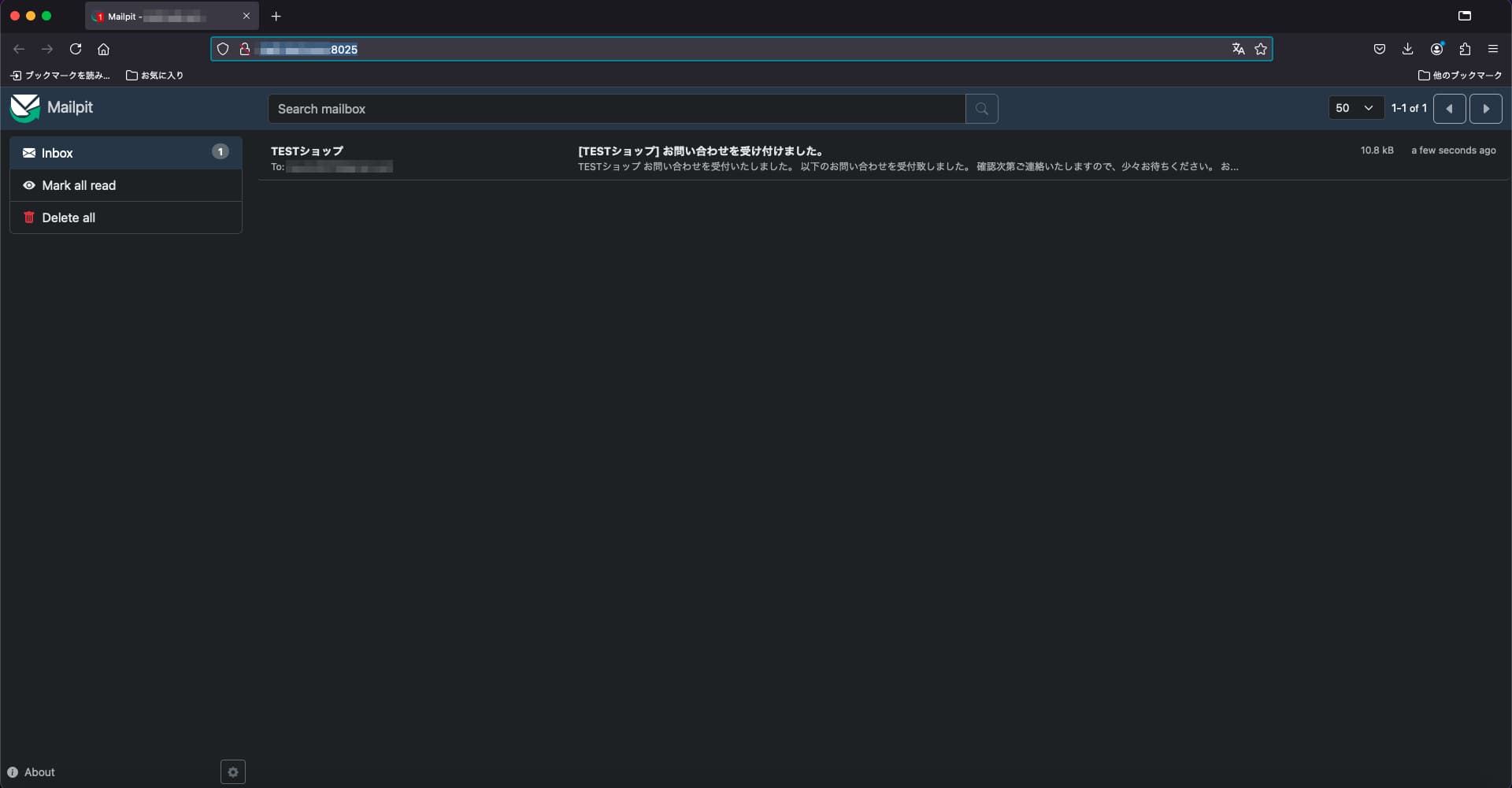Viewport: 1512px width, 788px height.
Task: Click the browser forward arrow
Action: (x=47, y=49)
